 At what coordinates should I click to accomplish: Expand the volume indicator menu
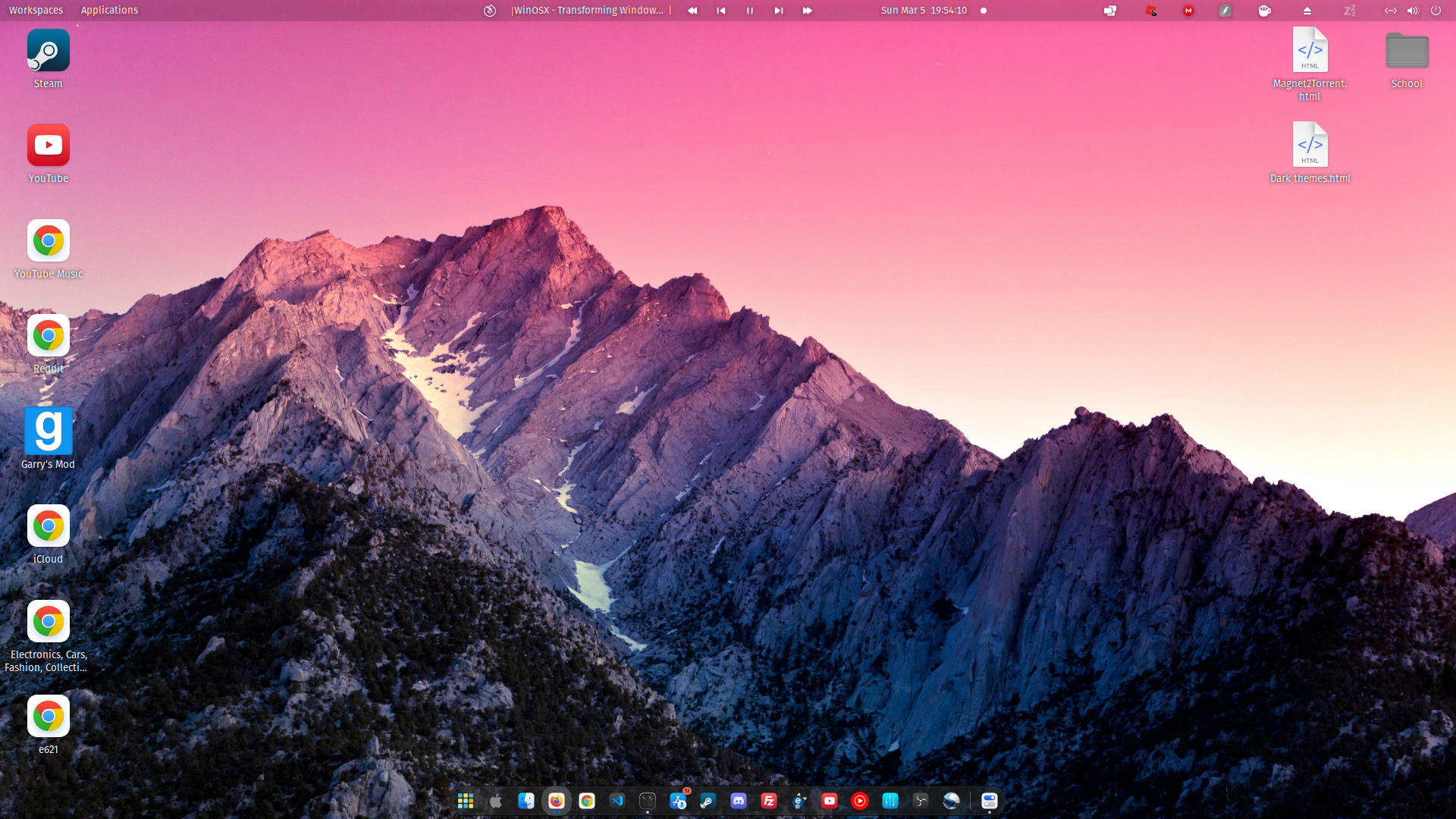tap(1412, 11)
